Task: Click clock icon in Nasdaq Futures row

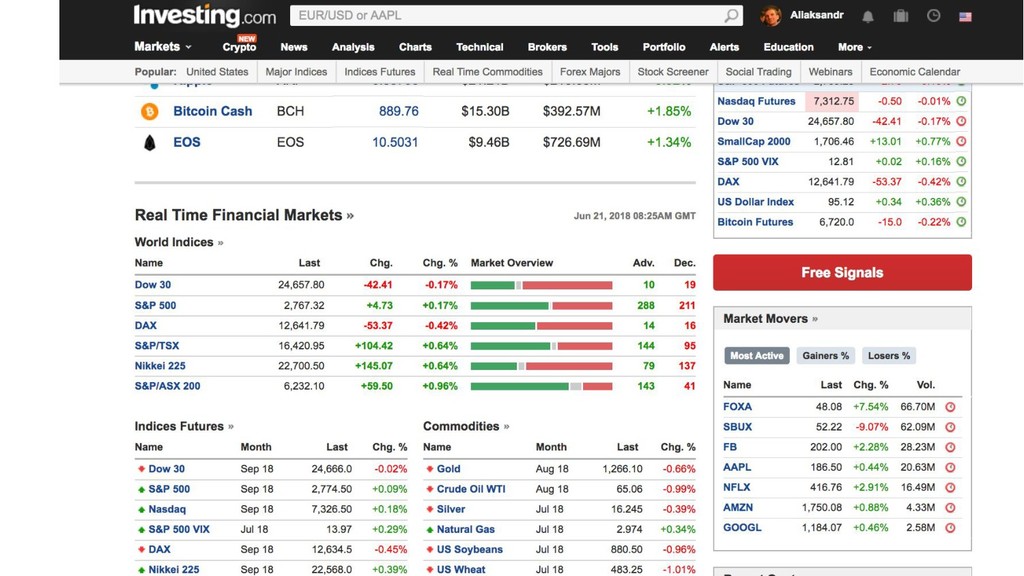Action: pyautogui.click(x=961, y=101)
